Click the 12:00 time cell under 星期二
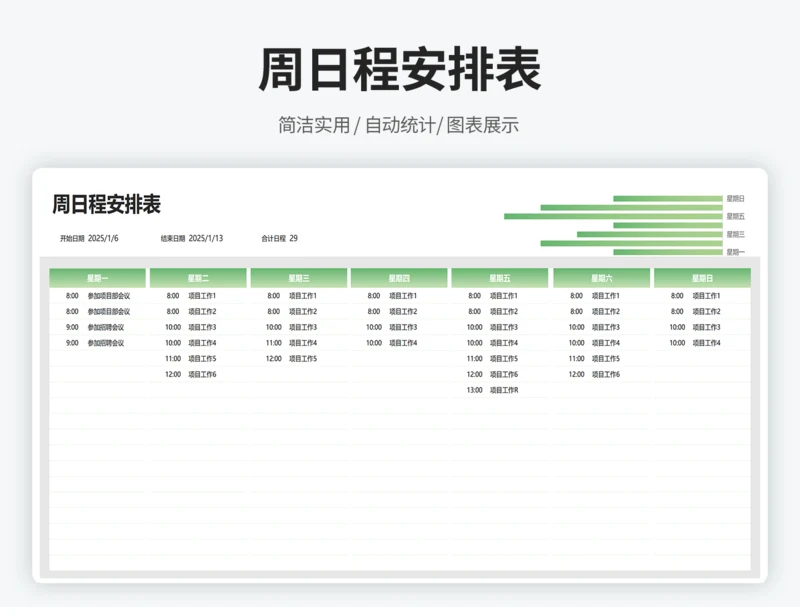 point(173,375)
